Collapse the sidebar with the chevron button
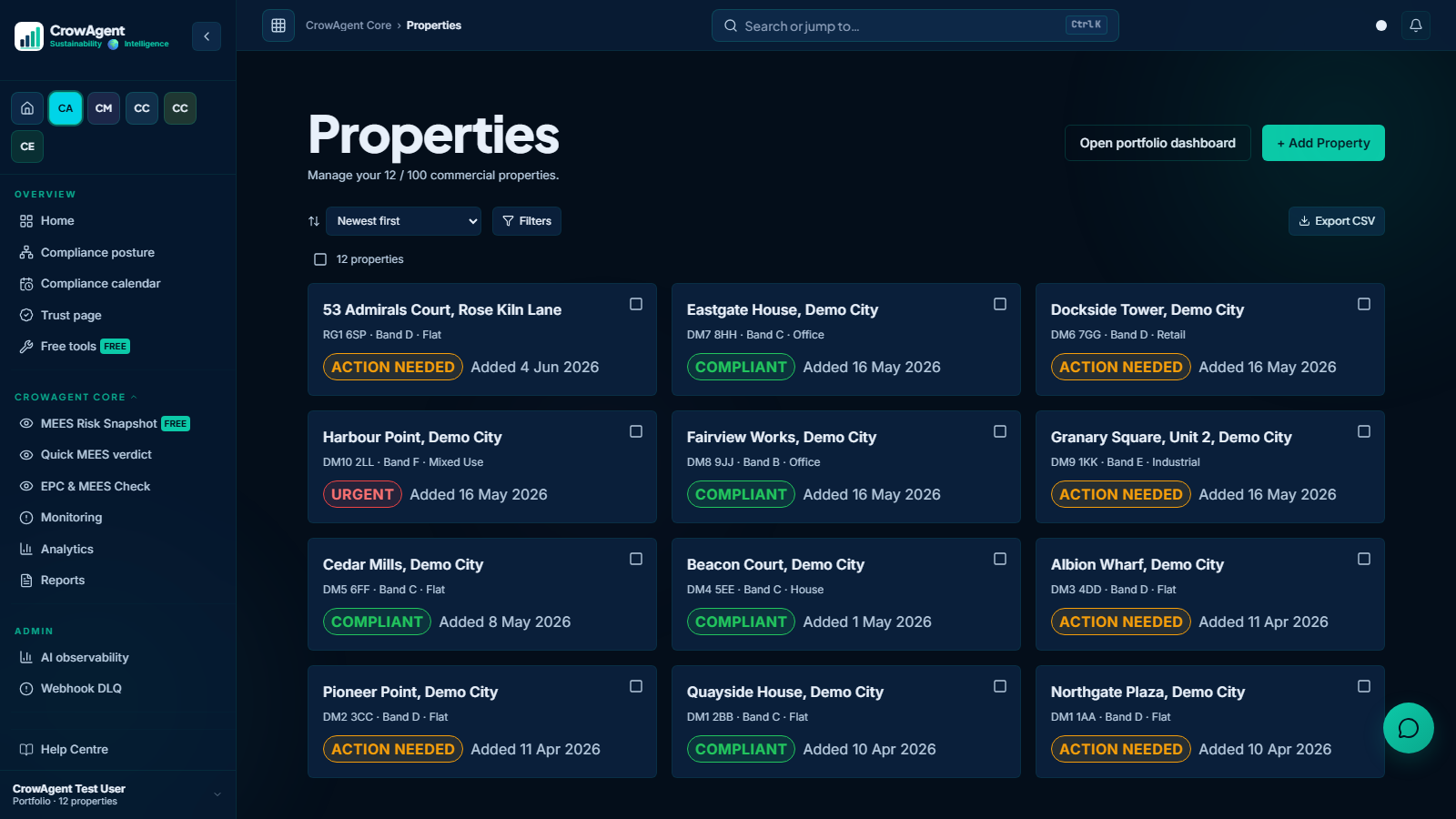The height and width of the screenshot is (819, 1456). [207, 36]
